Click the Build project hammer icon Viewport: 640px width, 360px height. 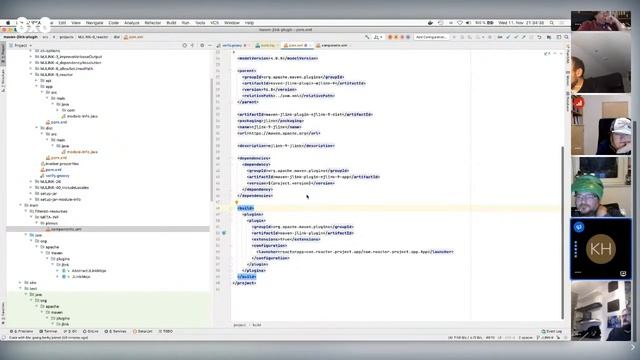click(x=367, y=37)
